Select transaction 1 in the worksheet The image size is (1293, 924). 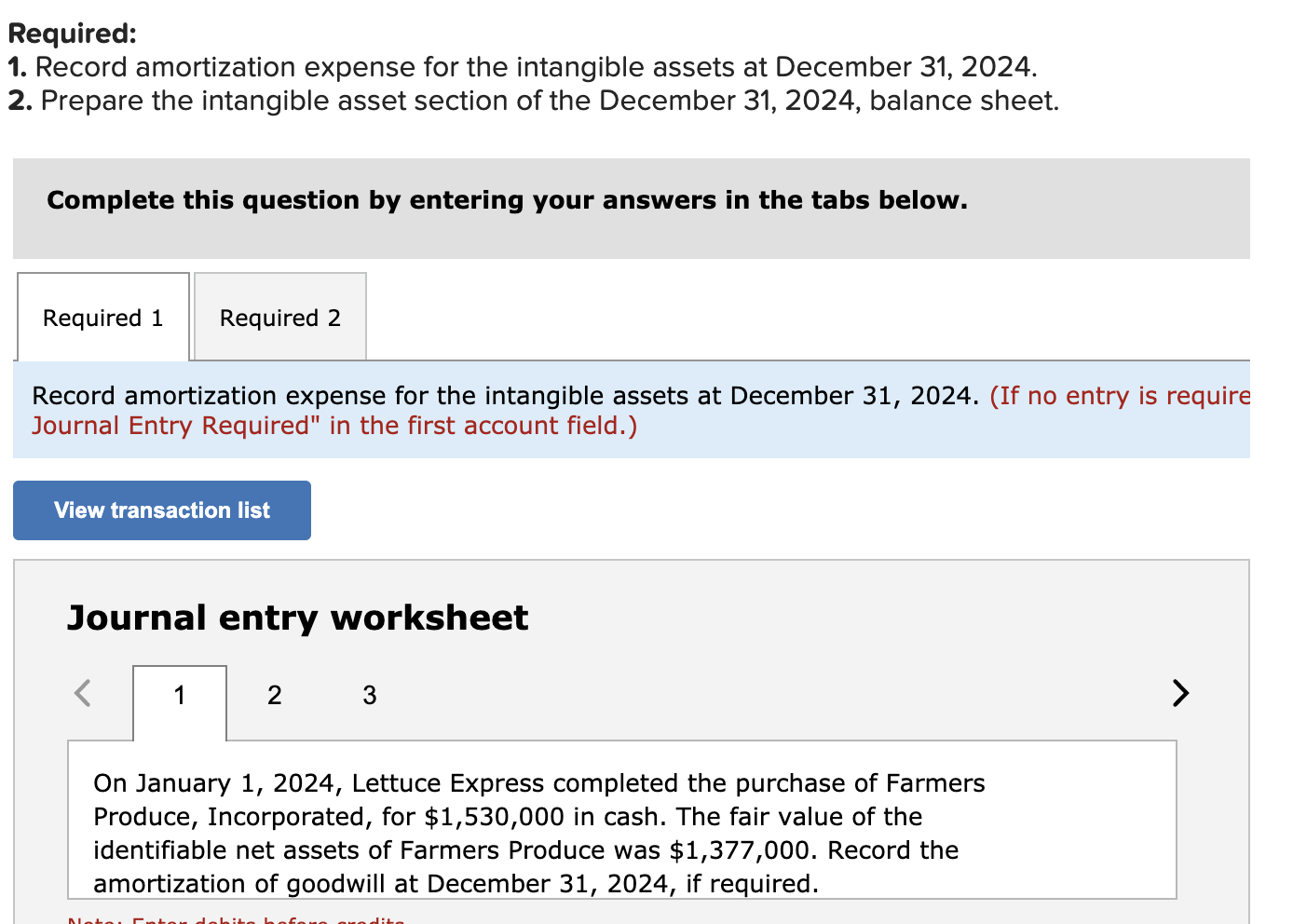click(179, 695)
